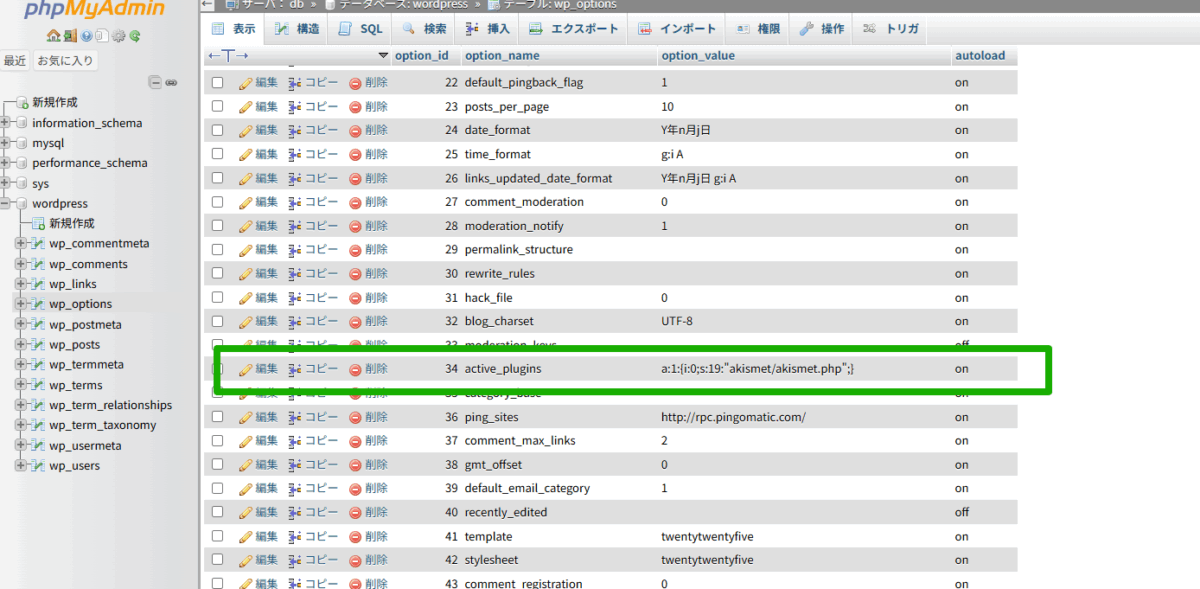Open the 操作 tab
The width and height of the screenshot is (1200, 589).
822,29
